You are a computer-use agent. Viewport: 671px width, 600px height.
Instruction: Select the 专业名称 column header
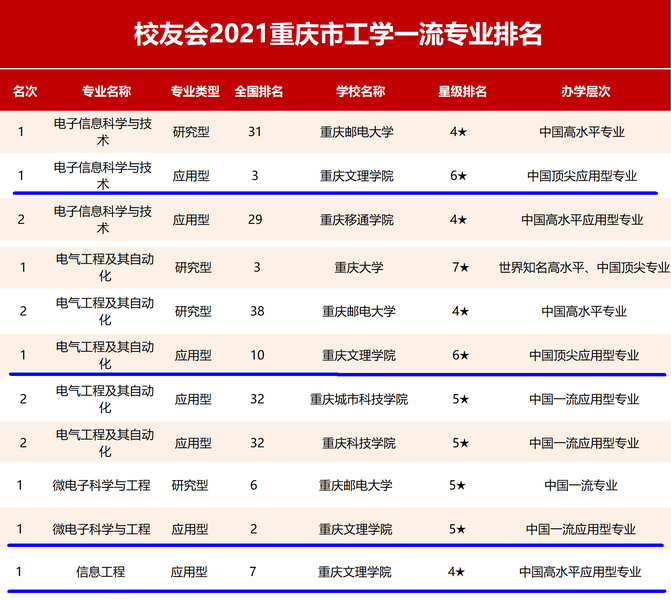tap(104, 91)
